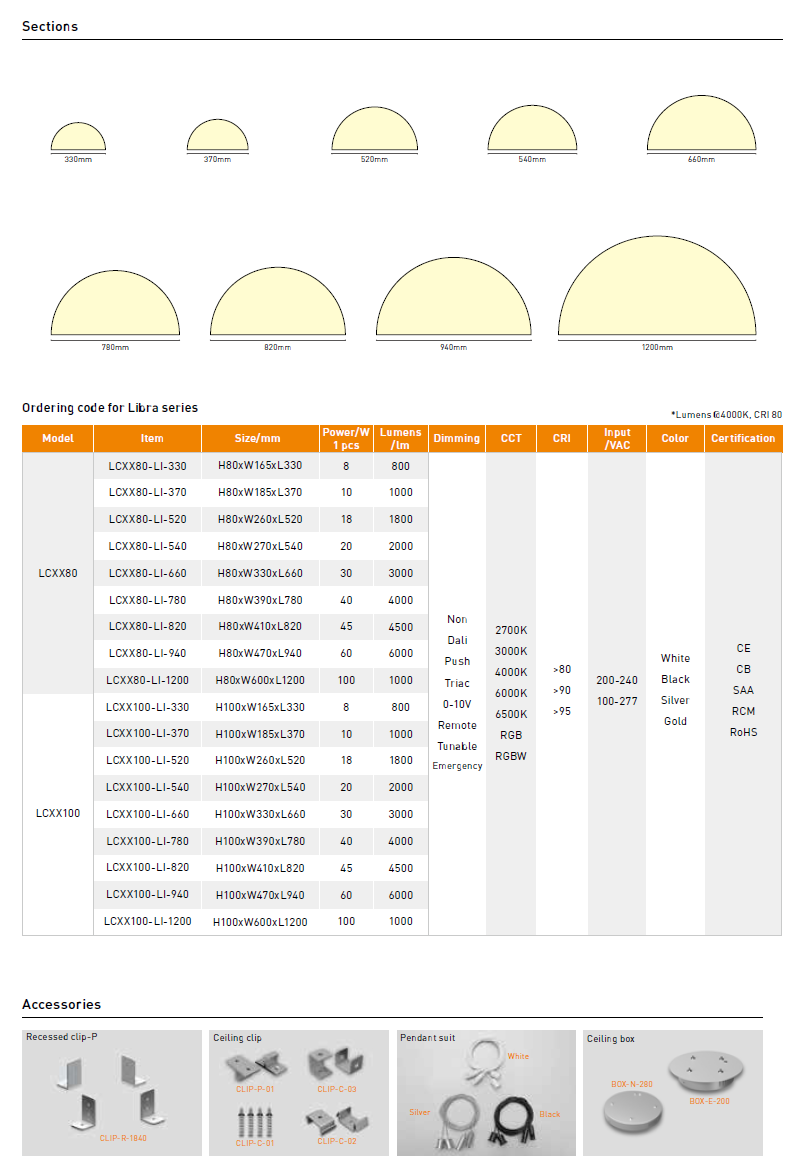
Task: Select item LCXX100-LI-780
Action: [x=148, y=841]
